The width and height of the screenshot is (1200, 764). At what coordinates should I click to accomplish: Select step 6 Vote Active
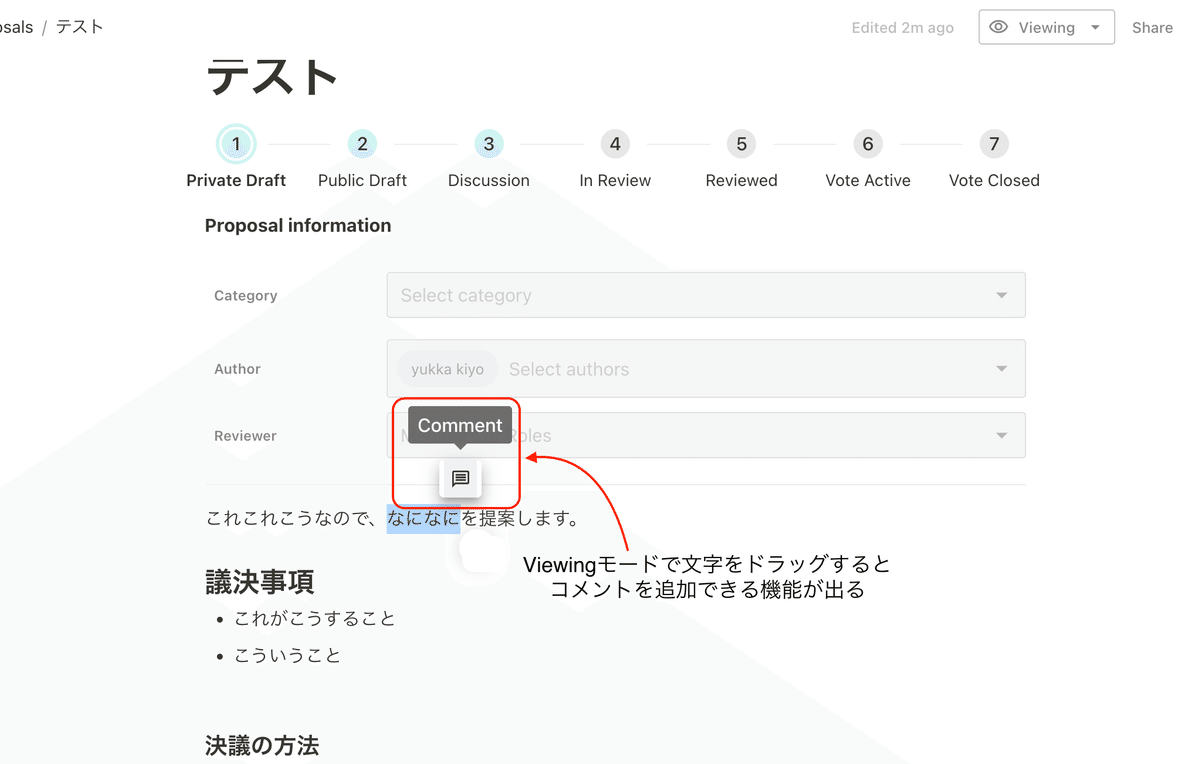coord(867,143)
